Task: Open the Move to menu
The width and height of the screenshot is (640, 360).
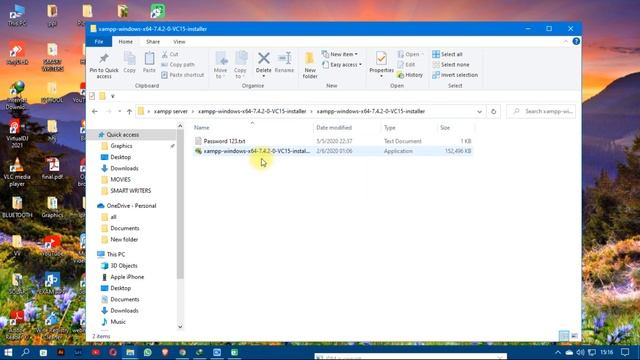Action: [x=221, y=65]
